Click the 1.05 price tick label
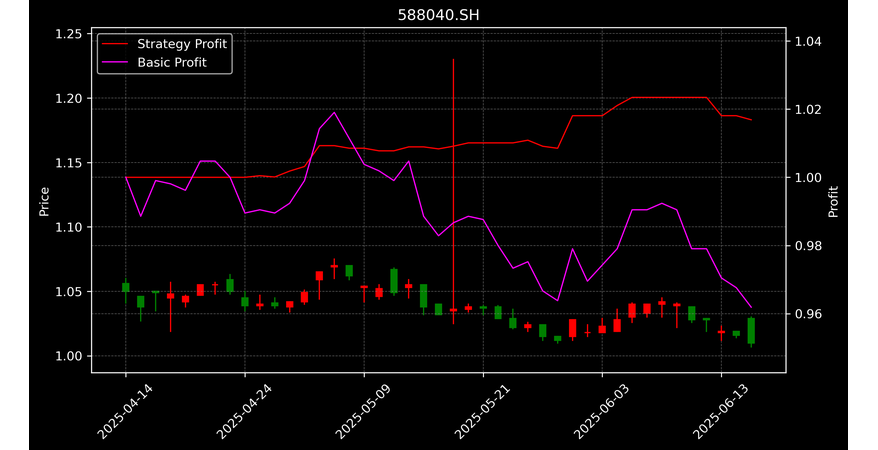 [69, 292]
